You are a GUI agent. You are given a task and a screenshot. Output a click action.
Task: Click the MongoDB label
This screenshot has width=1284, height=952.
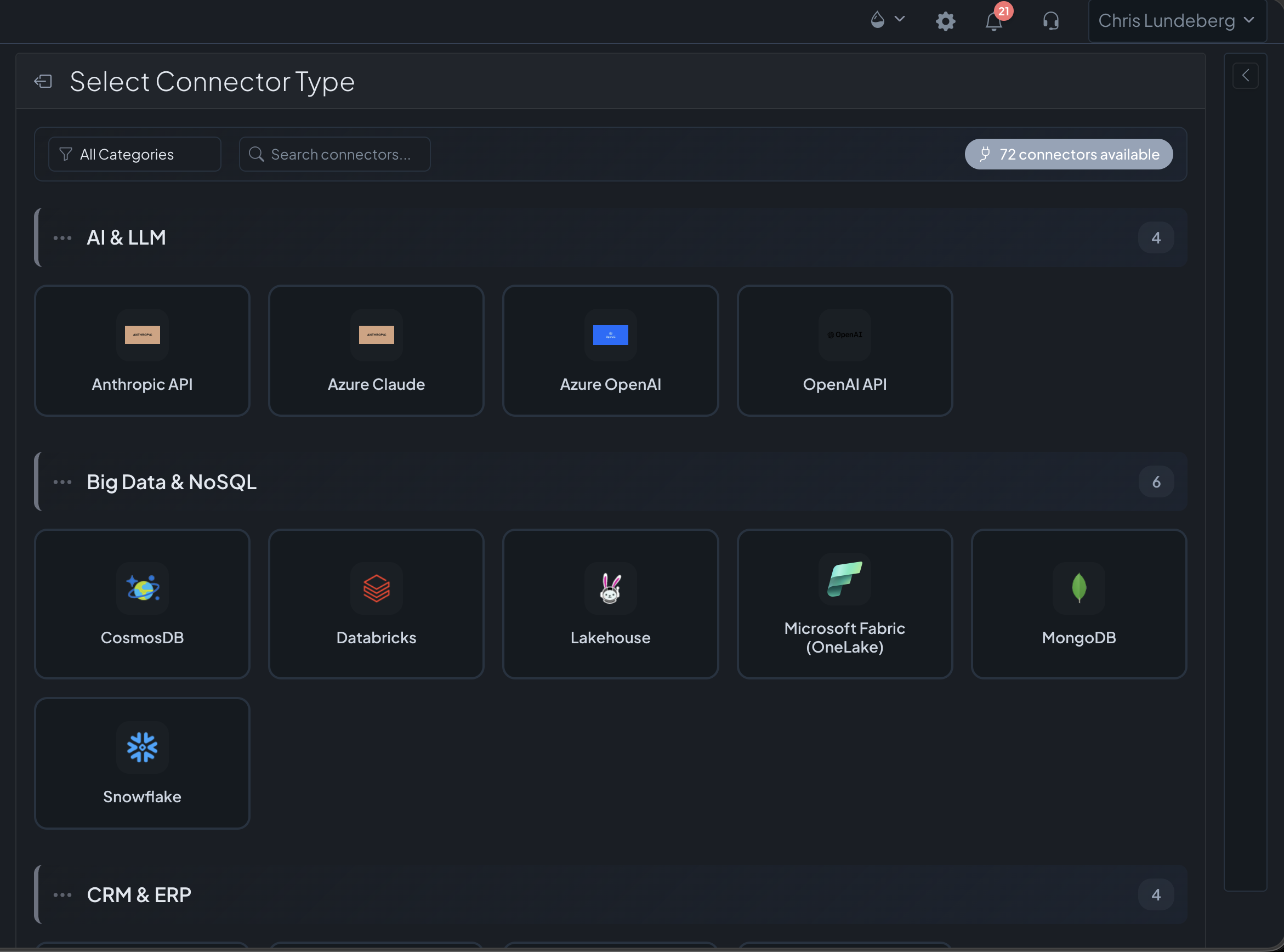pyautogui.click(x=1079, y=638)
